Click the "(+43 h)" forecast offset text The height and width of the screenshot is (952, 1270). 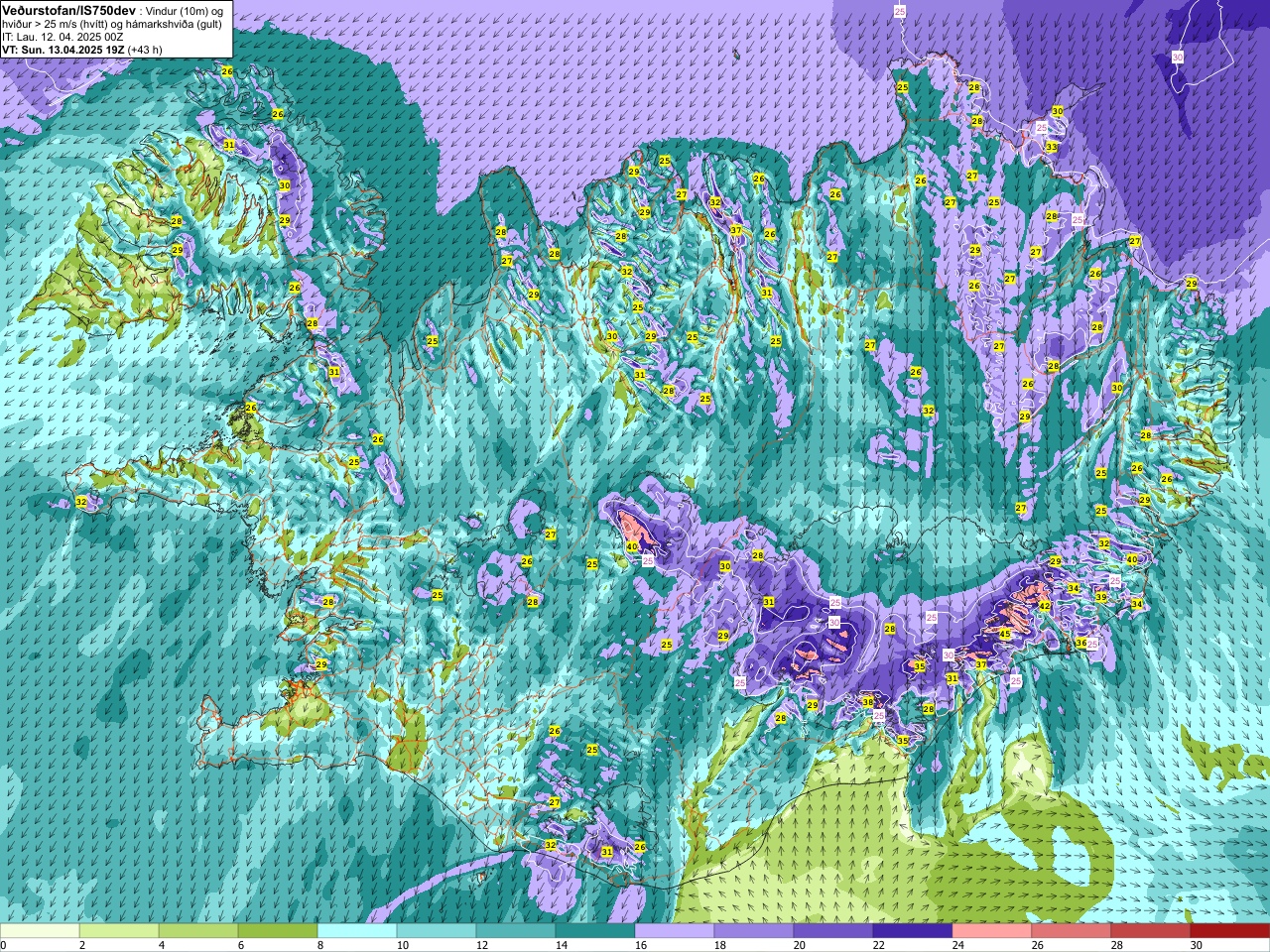pyautogui.click(x=145, y=50)
